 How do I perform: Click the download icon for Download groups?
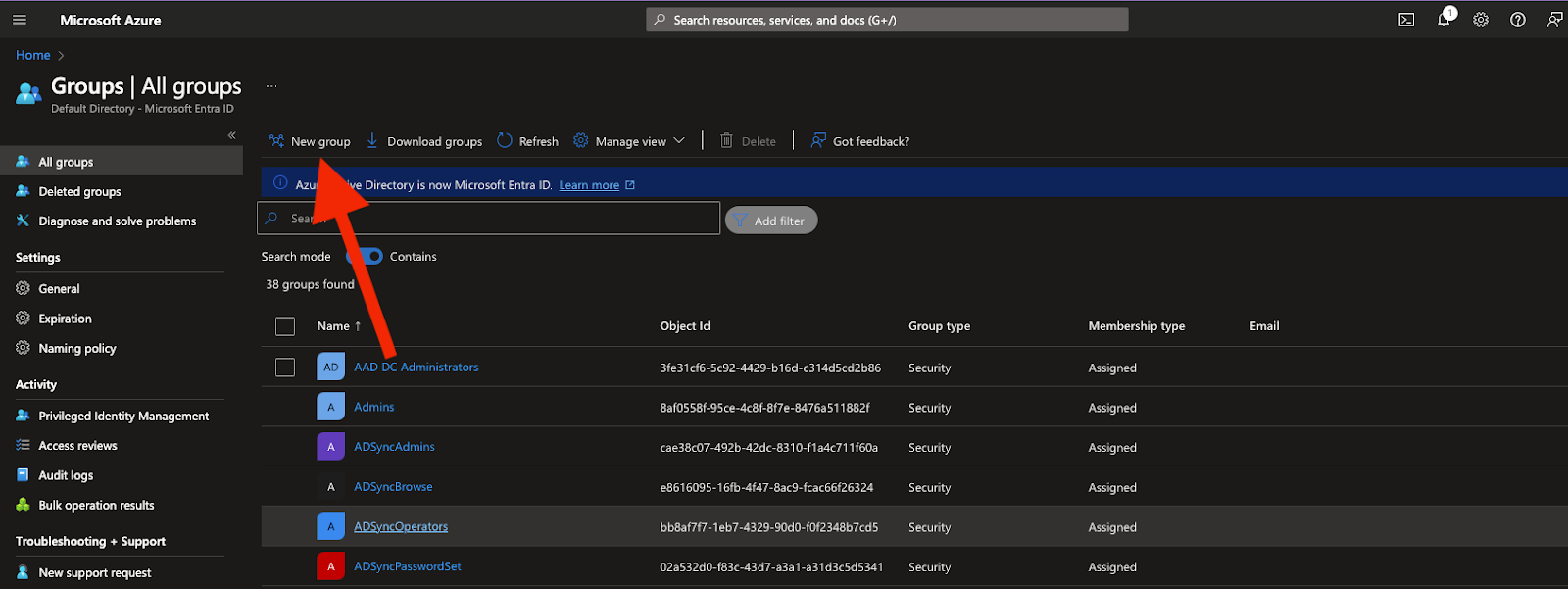372,141
